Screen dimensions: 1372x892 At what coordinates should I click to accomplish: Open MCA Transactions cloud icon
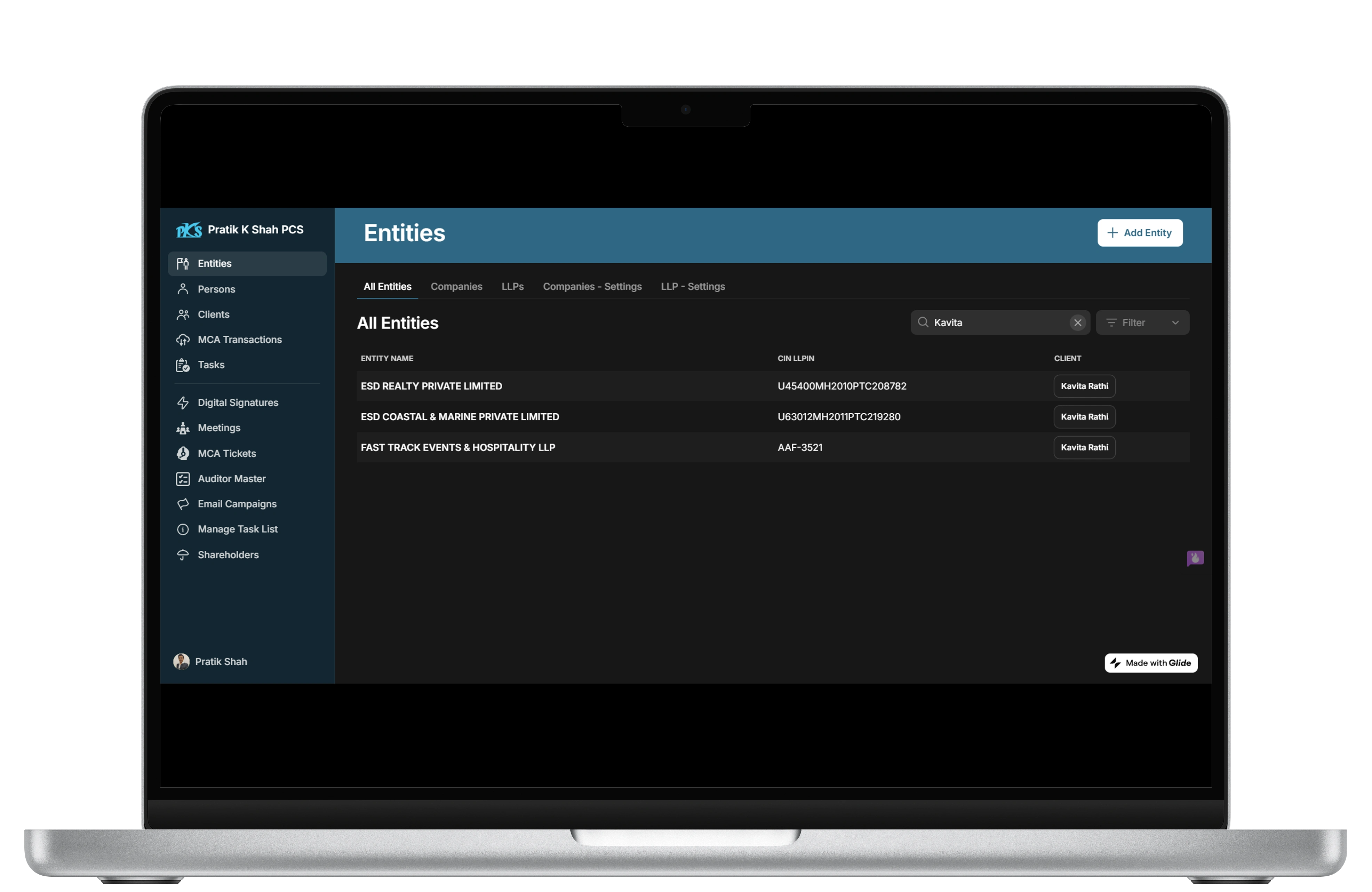183,340
